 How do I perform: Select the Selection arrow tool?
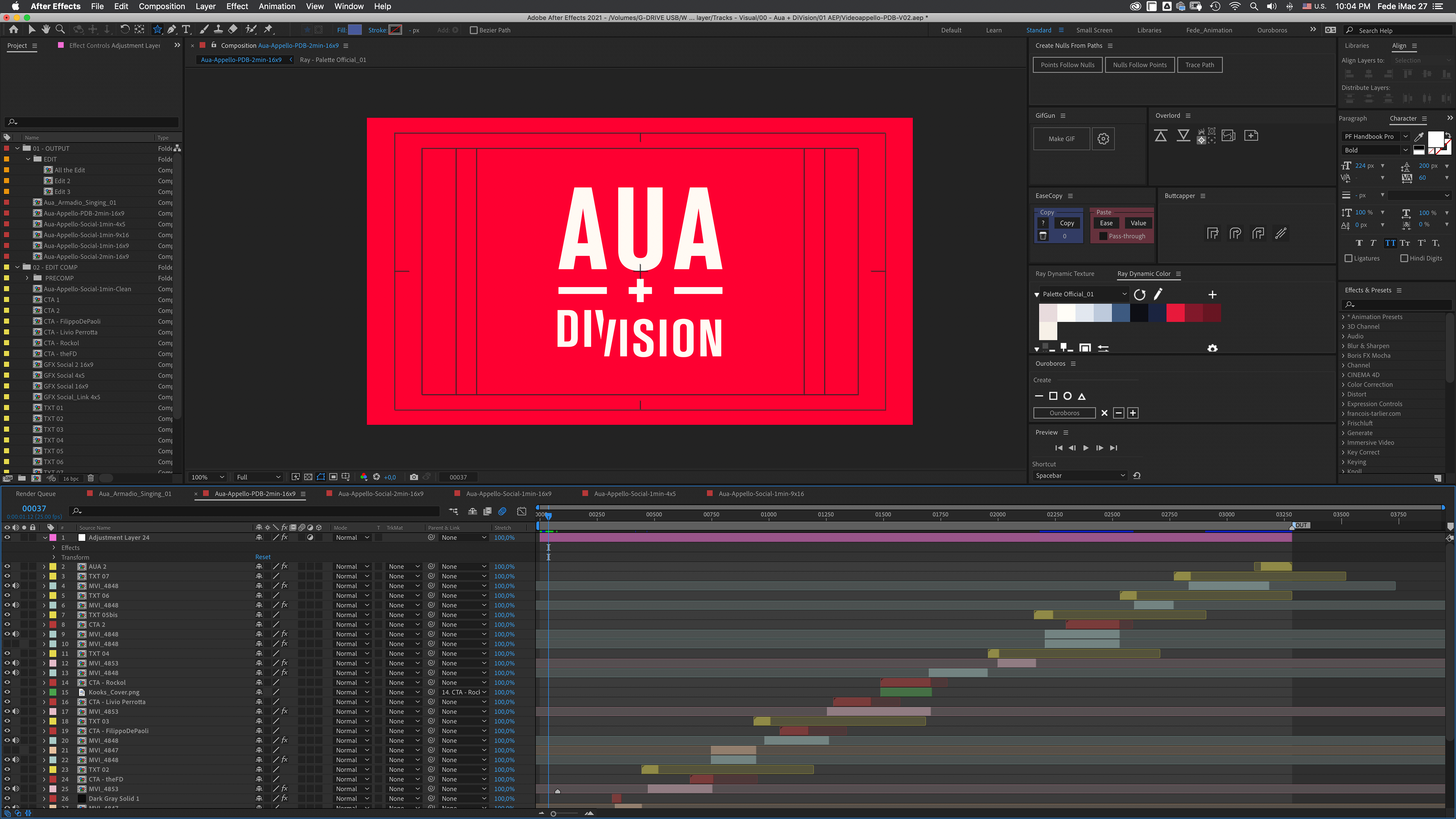[x=31, y=30]
